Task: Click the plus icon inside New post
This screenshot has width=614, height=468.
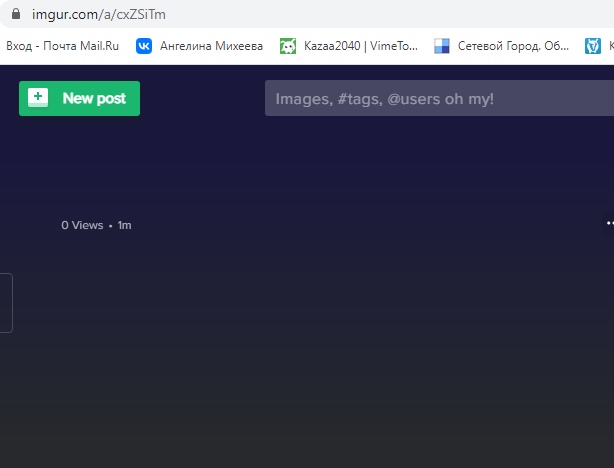Action: pos(38,98)
